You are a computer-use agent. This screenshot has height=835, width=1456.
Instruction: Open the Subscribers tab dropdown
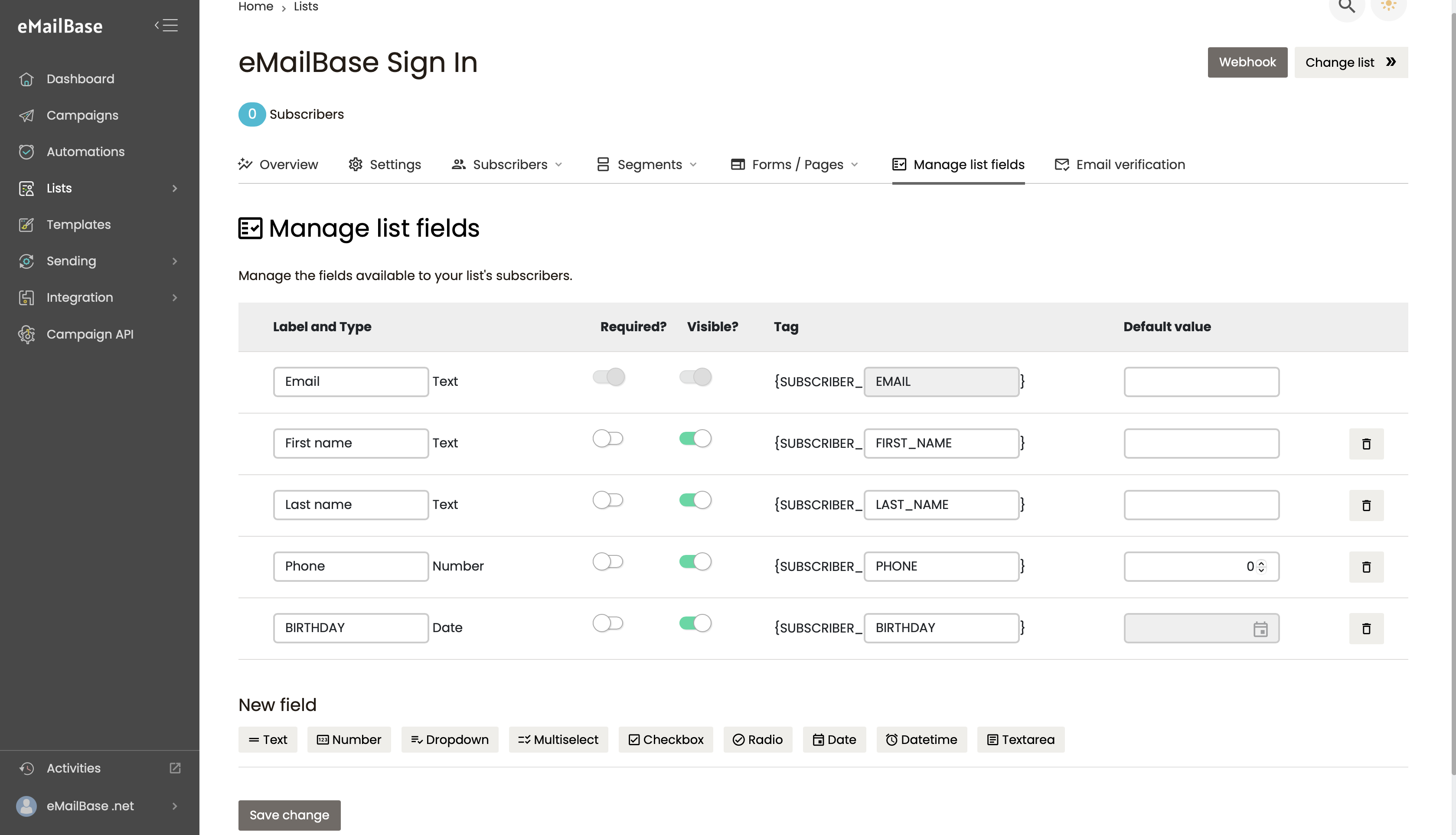pyautogui.click(x=507, y=165)
